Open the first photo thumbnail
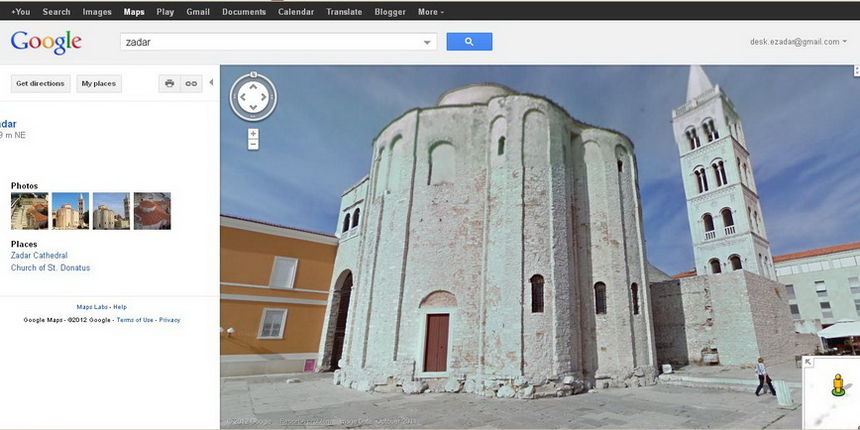 pyautogui.click(x=30, y=211)
